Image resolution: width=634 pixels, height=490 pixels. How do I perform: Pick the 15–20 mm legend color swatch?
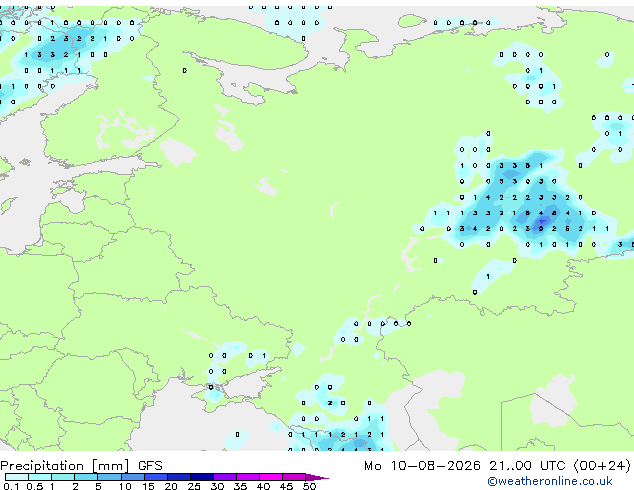tap(155, 477)
